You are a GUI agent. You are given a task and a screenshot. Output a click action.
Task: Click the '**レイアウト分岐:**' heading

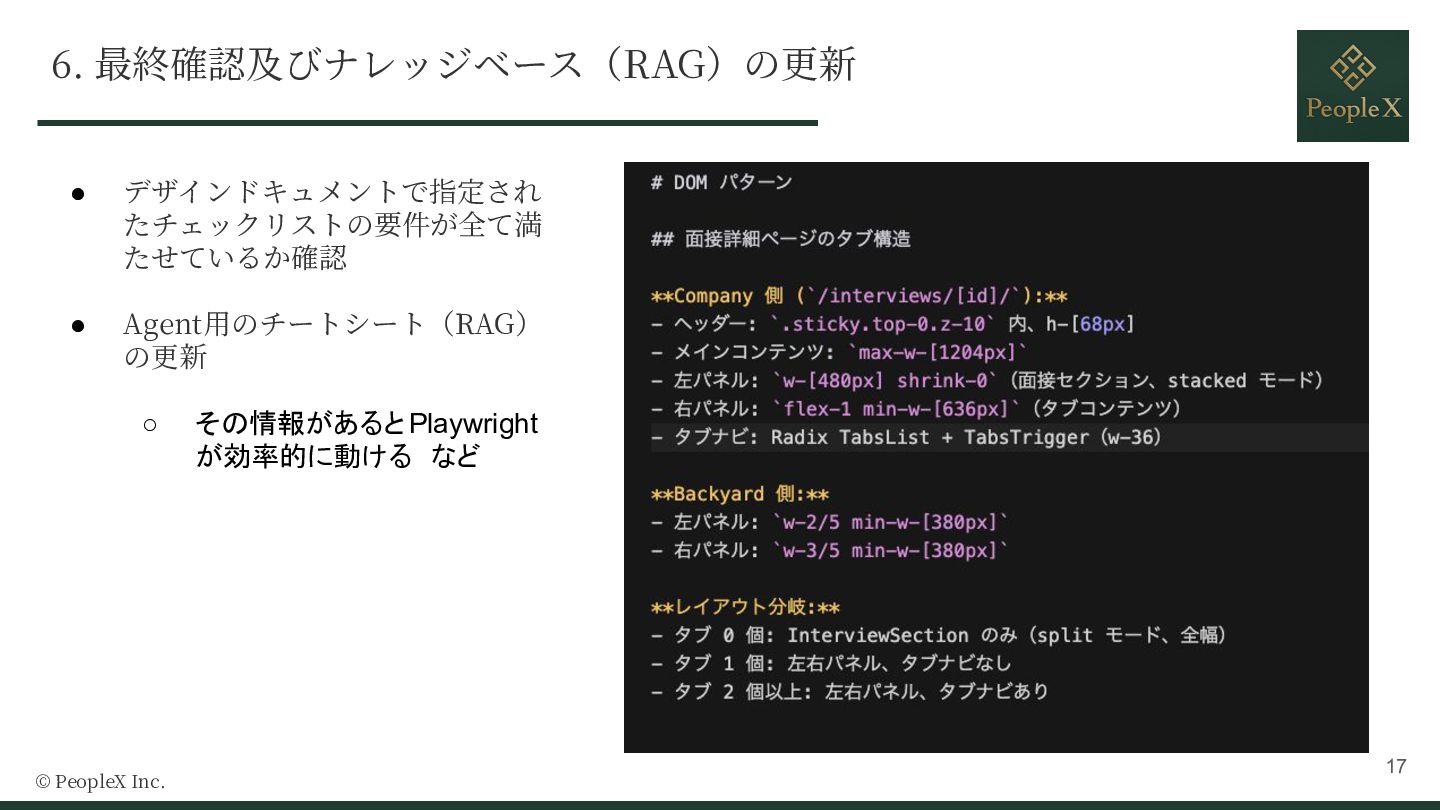pyautogui.click(x=745, y=607)
